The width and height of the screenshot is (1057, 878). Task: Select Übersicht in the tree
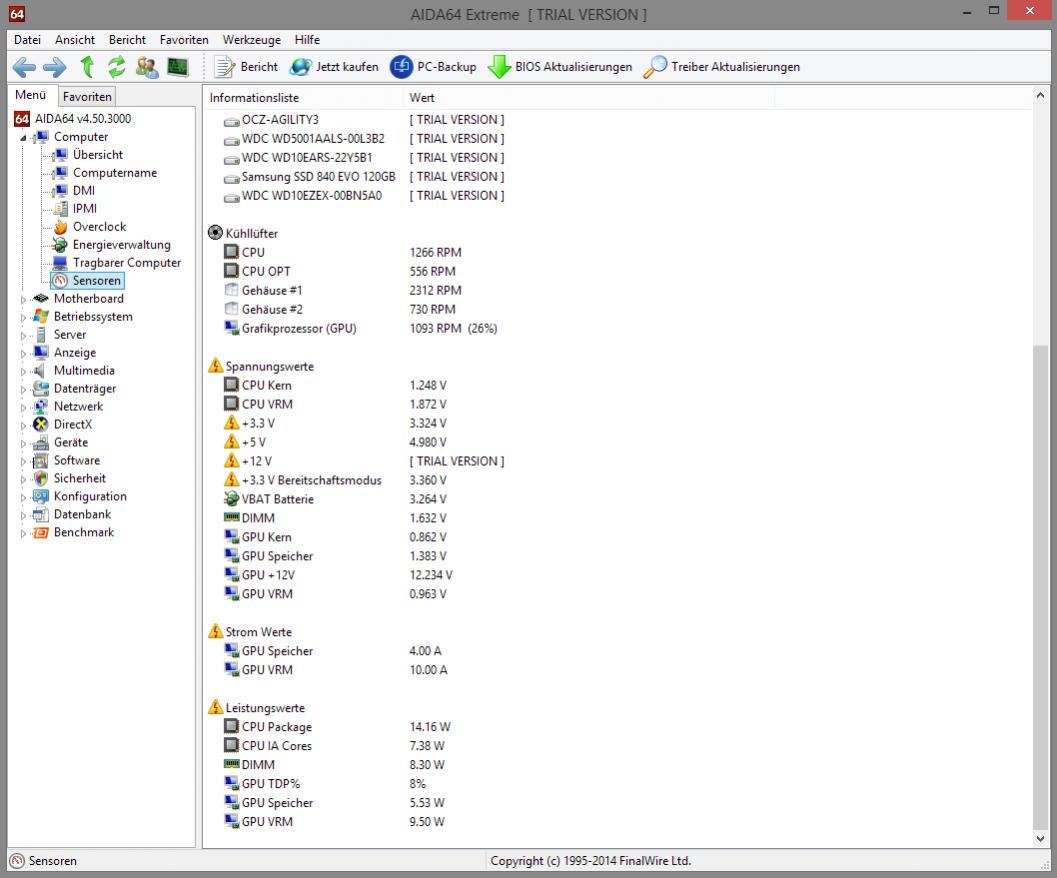(88, 154)
